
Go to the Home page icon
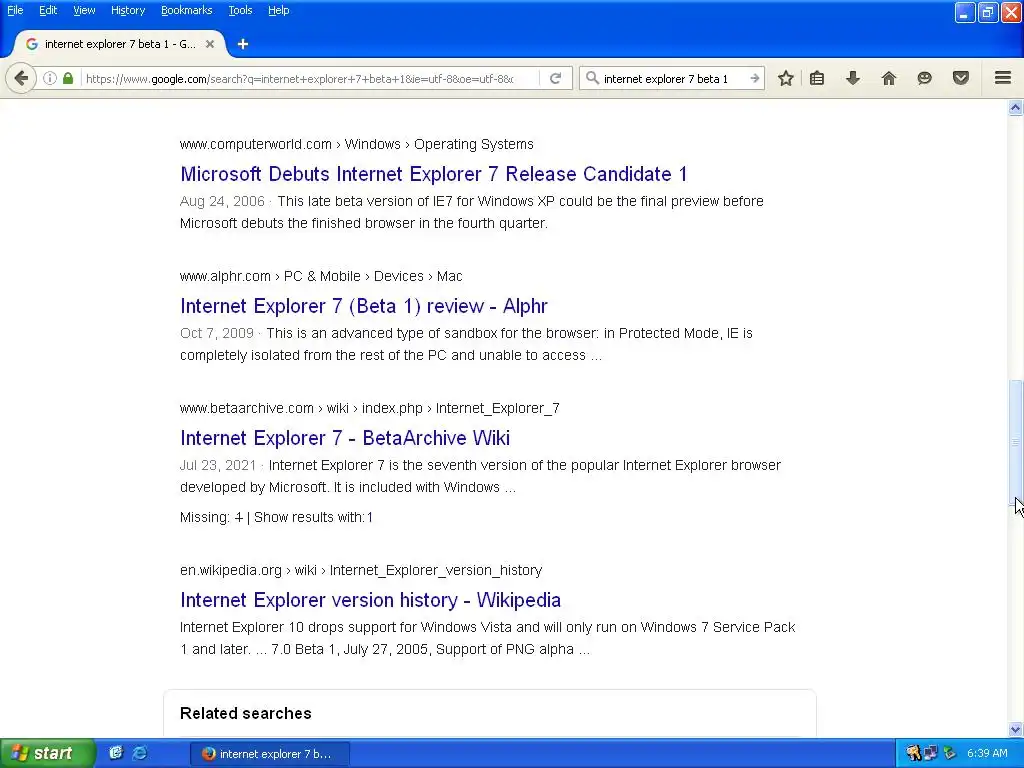pos(889,78)
